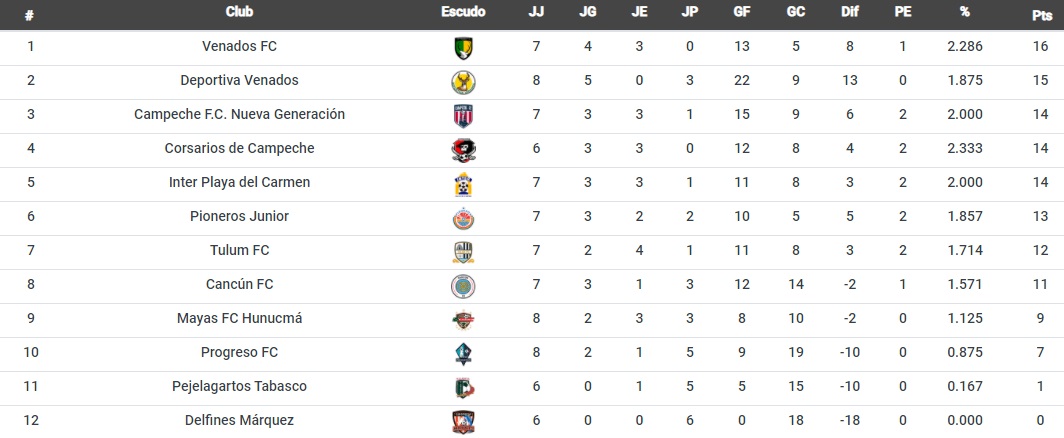Screen dimensions: 1064x438
Task: Click the Cancún FC round crest
Action: point(463,286)
